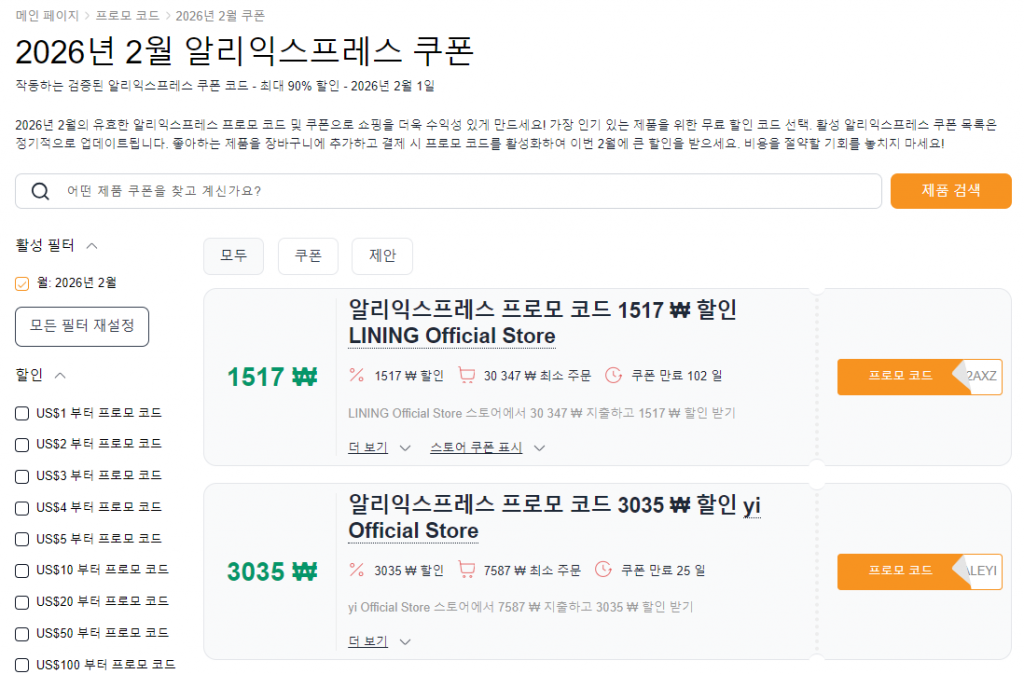Click the percent icon on the LINING coupon
Image resolution: width=1024 pixels, height=674 pixels.
pyautogui.click(x=355, y=375)
